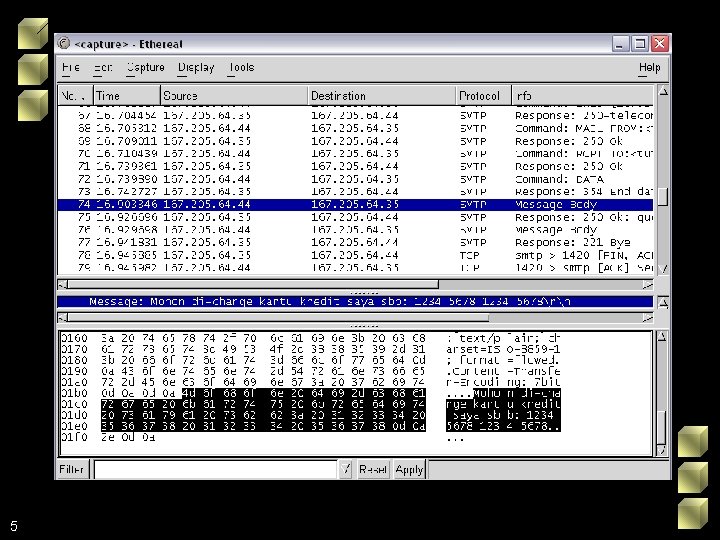Image resolution: width=720 pixels, height=540 pixels.
Task: Focus the display filter text field
Action: [x=216, y=469]
